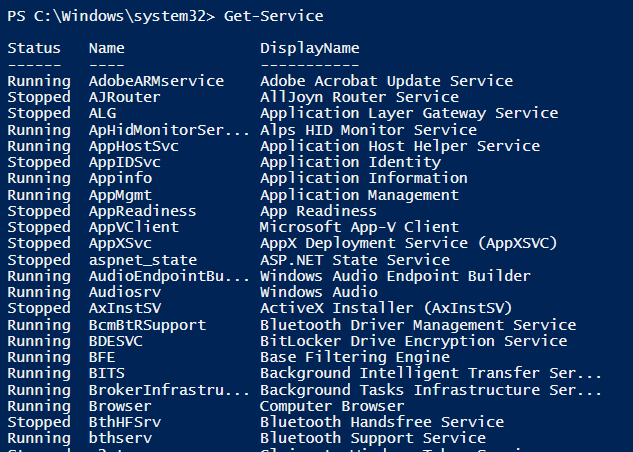
Task: Select BitLocker Drive Encryption Service text
Action: [x=413, y=341]
